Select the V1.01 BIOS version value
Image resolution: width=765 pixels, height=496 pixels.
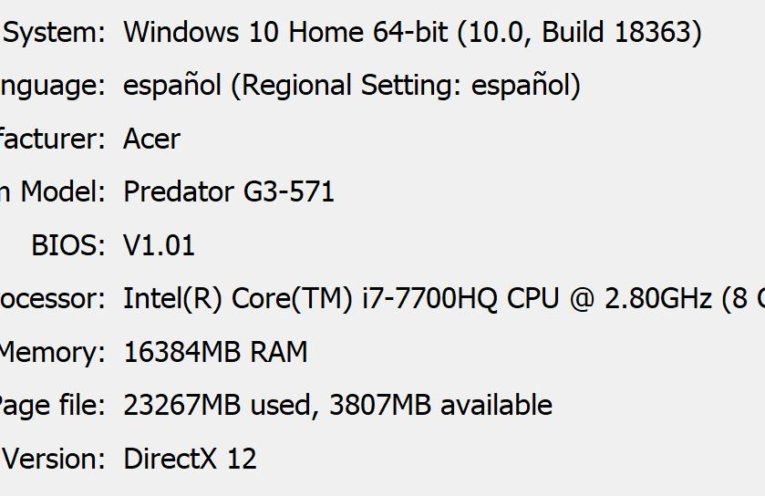159,245
